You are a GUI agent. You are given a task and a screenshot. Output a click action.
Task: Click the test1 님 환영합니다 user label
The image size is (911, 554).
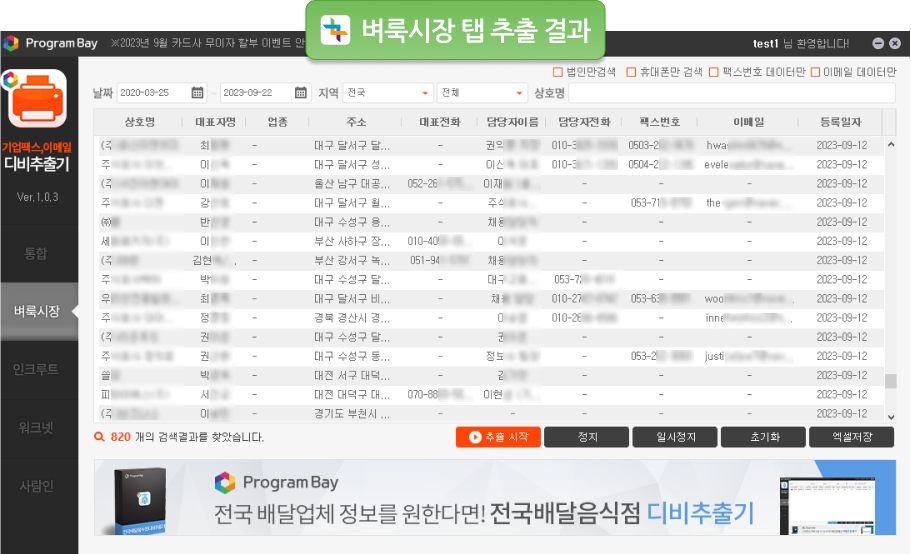click(801, 44)
